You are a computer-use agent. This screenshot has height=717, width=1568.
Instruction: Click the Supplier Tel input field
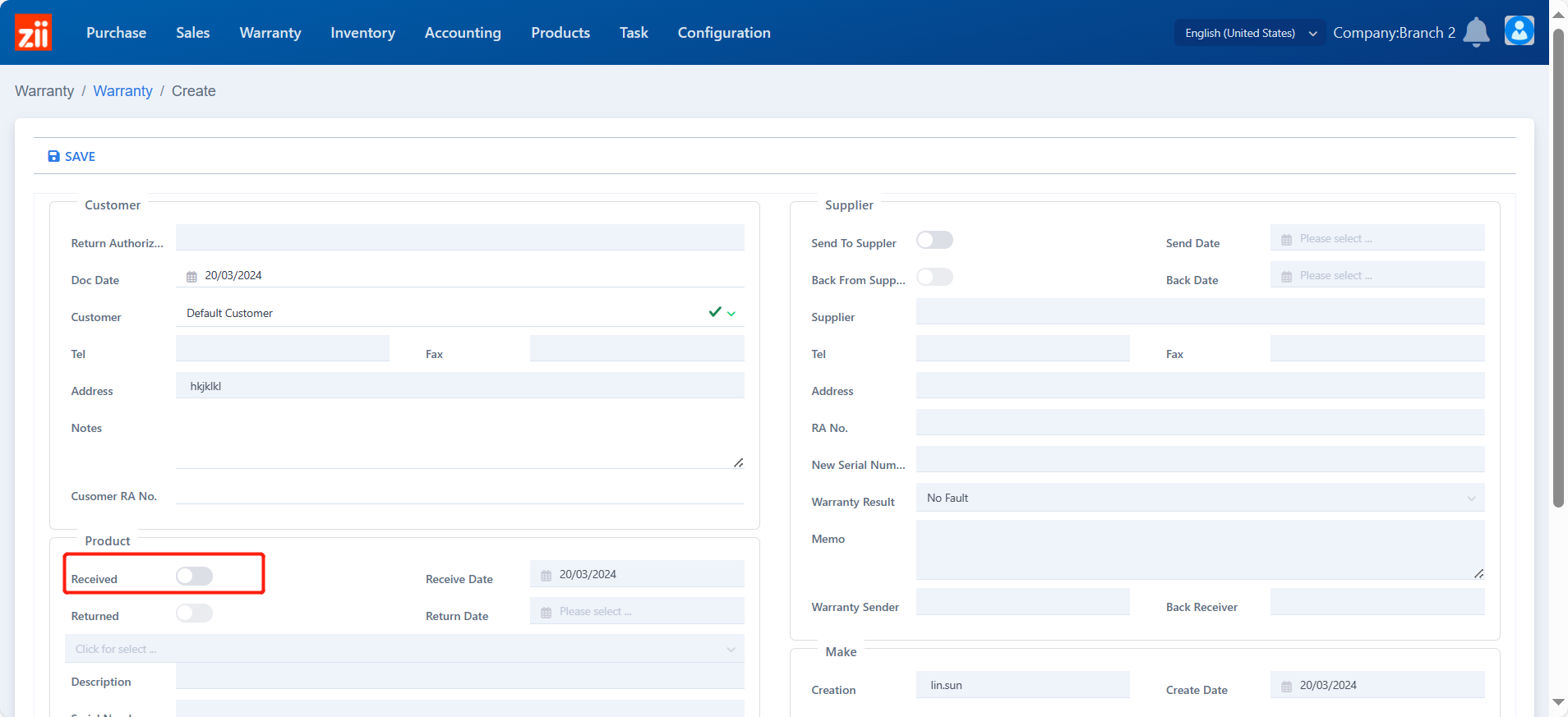pyautogui.click(x=1023, y=348)
